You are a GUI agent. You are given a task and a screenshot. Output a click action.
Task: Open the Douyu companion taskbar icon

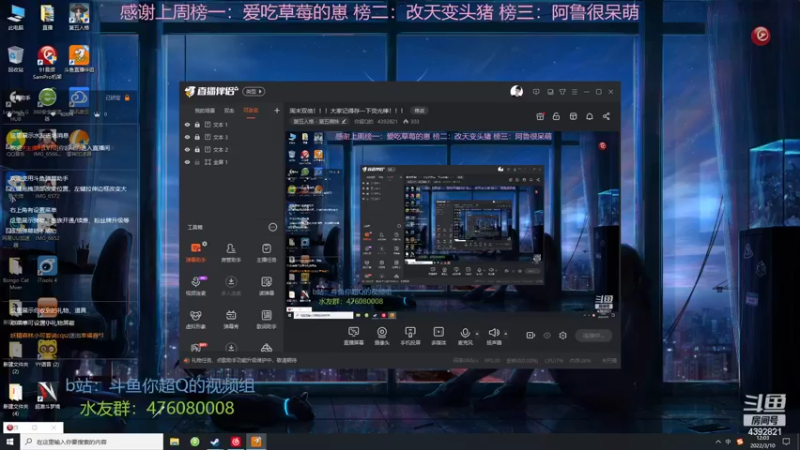256,442
